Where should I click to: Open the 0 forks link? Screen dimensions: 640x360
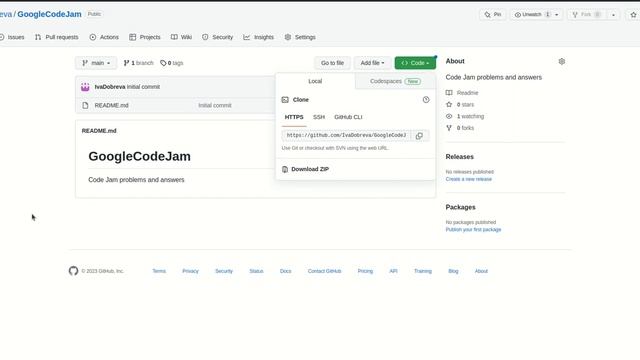coord(460,128)
